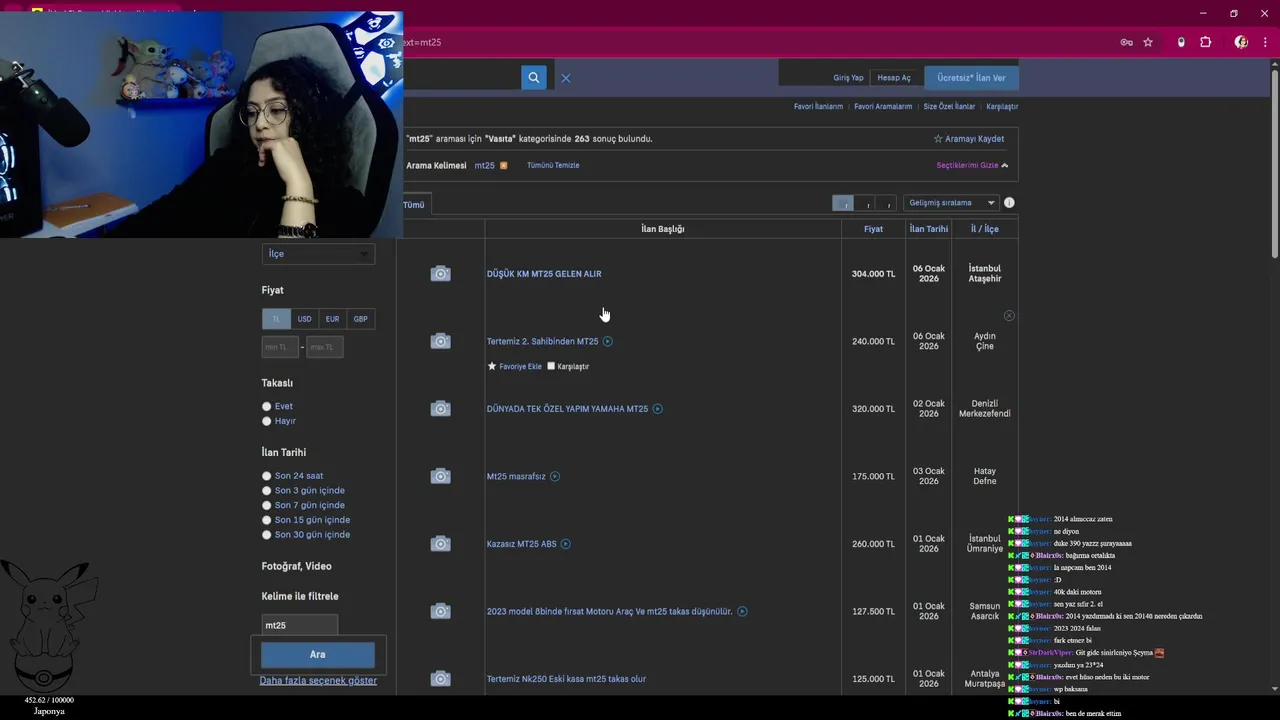Collapse filters via Seçtiklerimi Gizle

(x=972, y=165)
